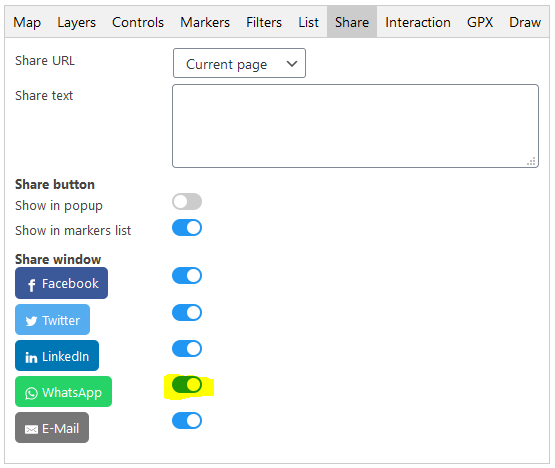Toggle the highlighted WhatsApp switch
Image resolution: width=555 pixels, height=468 pixels.
(187, 384)
